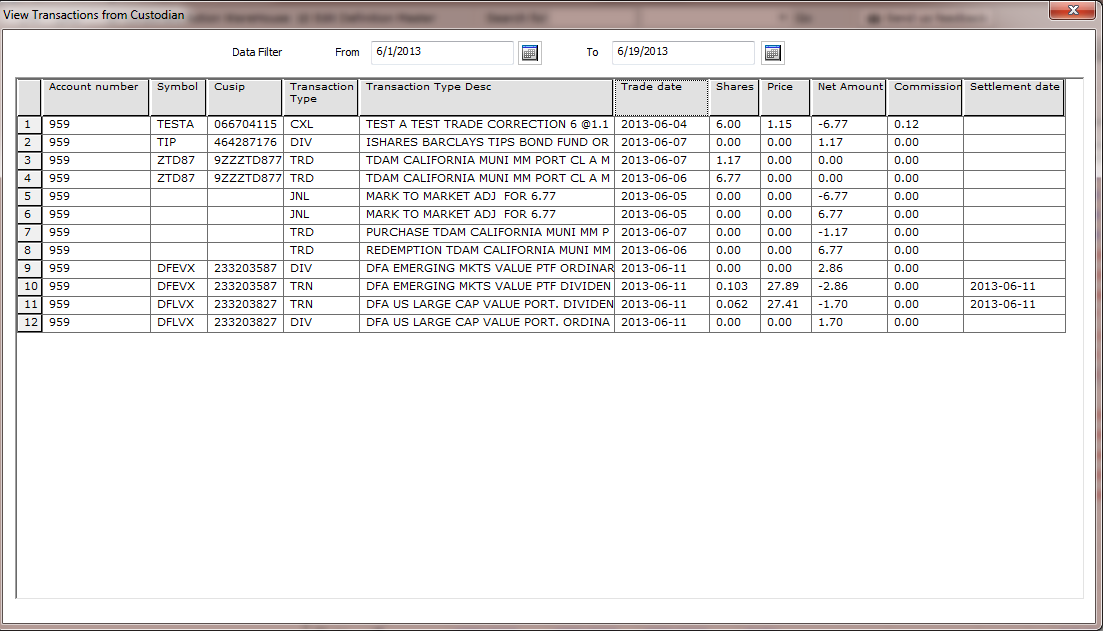The height and width of the screenshot is (631, 1103).
Task: Select the DFEVX symbol cell in row 9
Action: (x=178, y=269)
